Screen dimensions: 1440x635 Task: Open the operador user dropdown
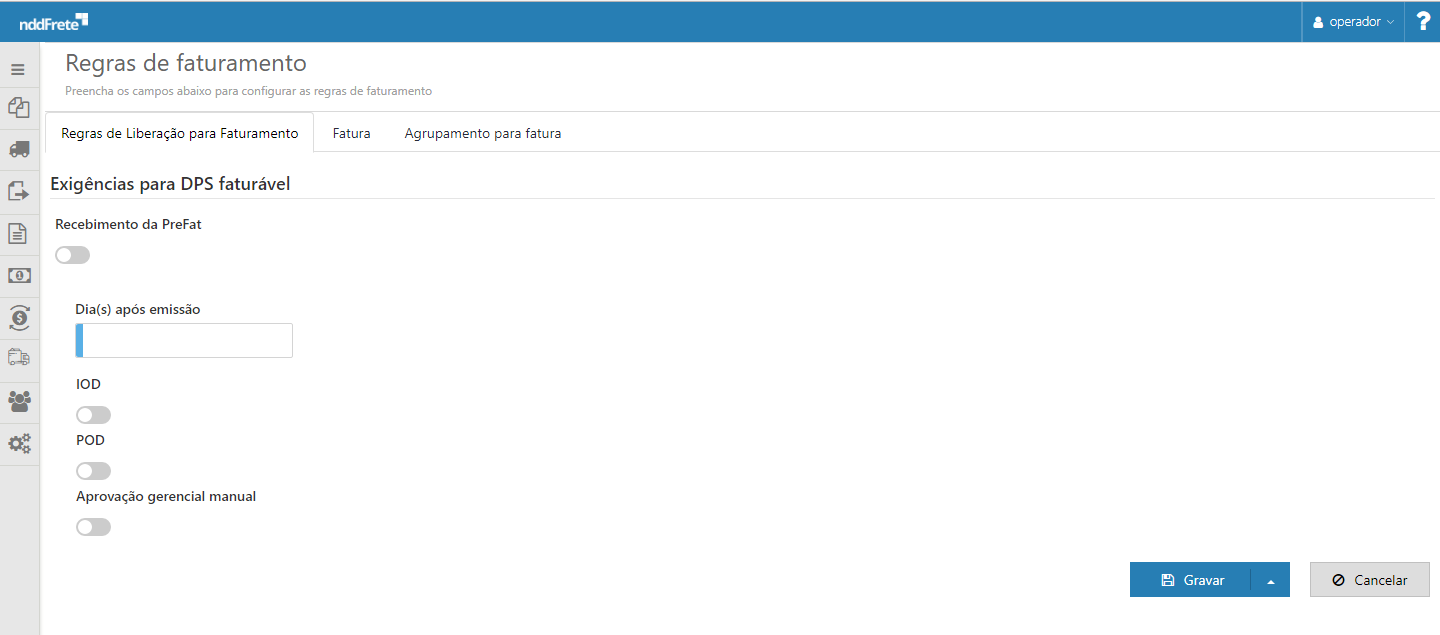(1352, 21)
